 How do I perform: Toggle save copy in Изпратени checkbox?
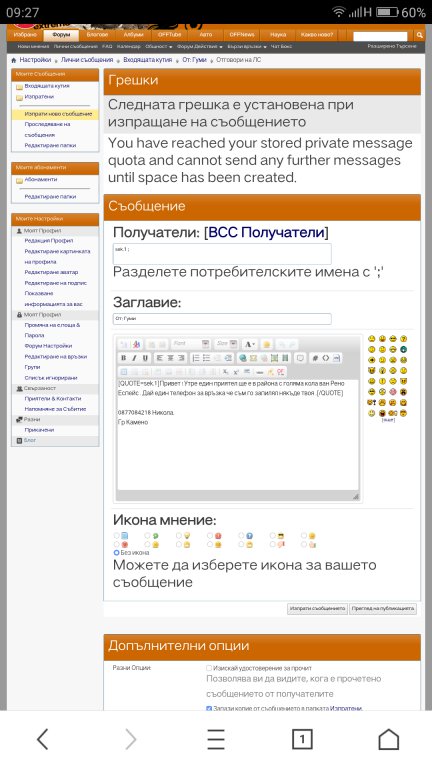point(209,708)
